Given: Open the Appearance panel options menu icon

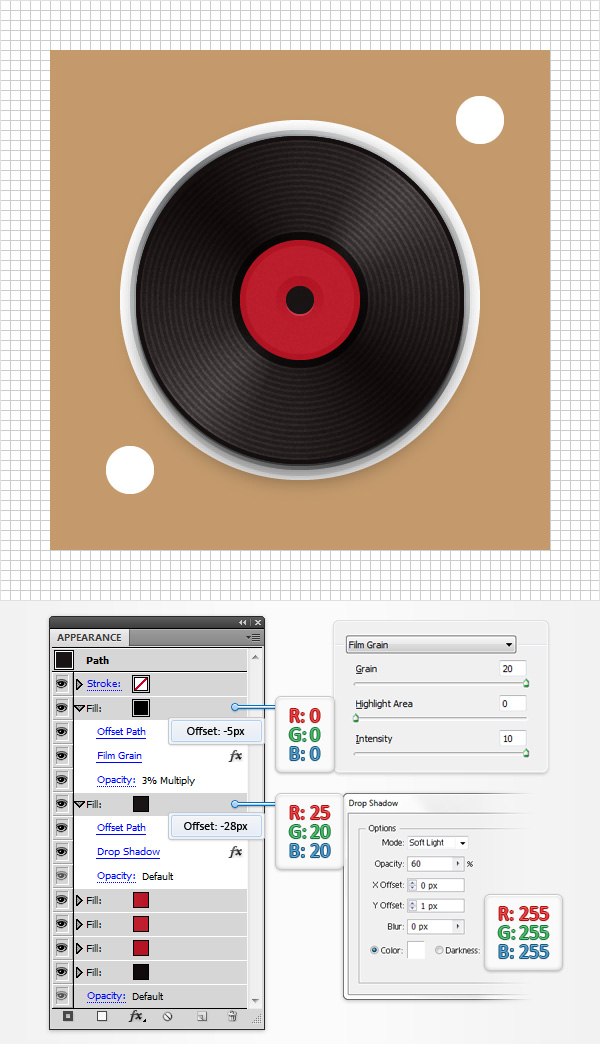Looking at the screenshot, I should (253, 637).
